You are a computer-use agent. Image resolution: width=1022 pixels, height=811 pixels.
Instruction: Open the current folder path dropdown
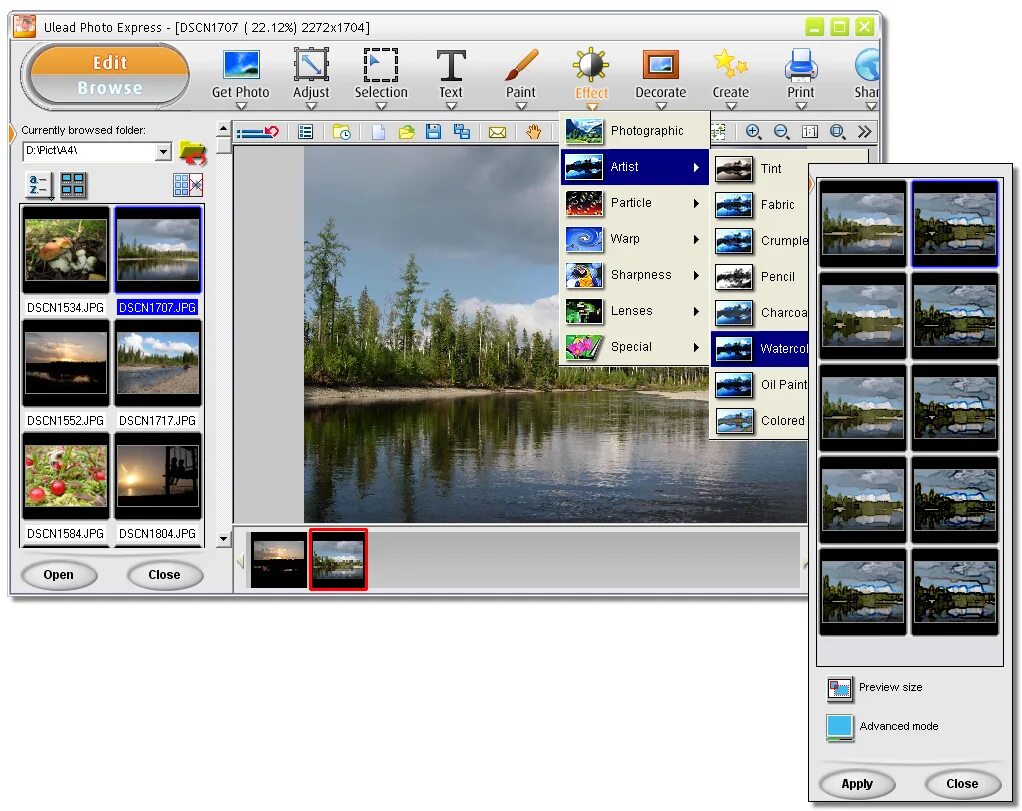coord(163,151)
